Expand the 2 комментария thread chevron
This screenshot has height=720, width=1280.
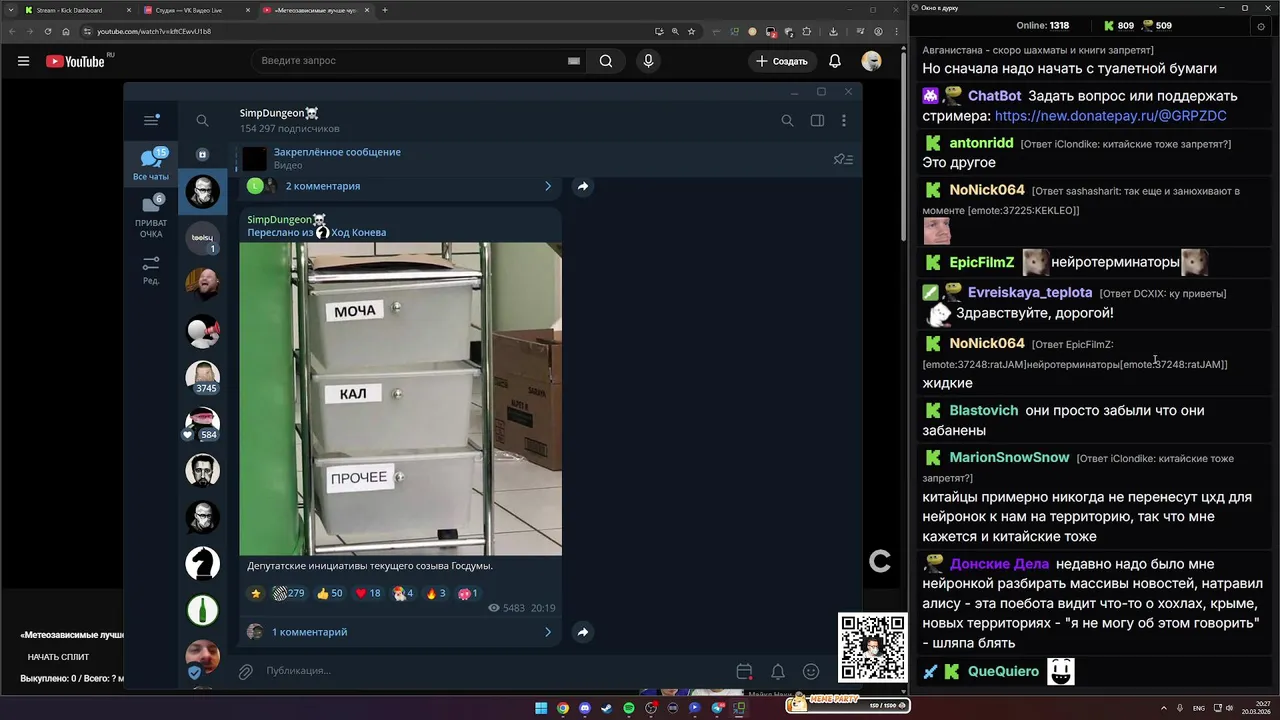pyautogui.click(x=547, y=186)
